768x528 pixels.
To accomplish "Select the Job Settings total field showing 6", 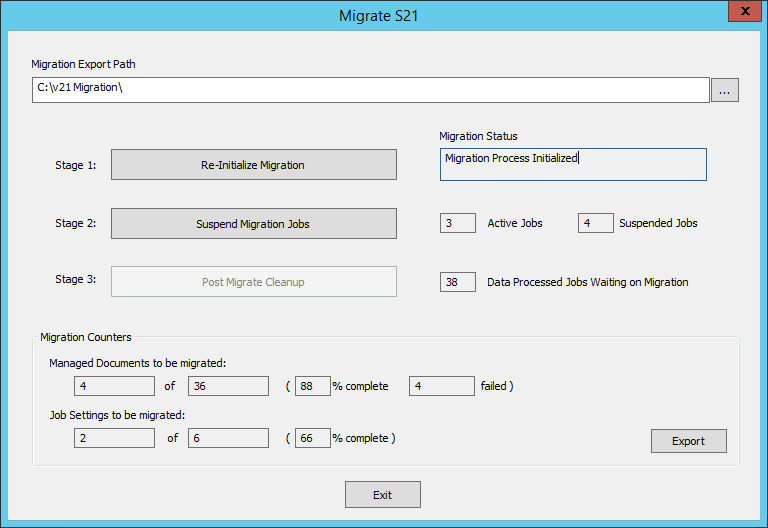I will (228, 438).
